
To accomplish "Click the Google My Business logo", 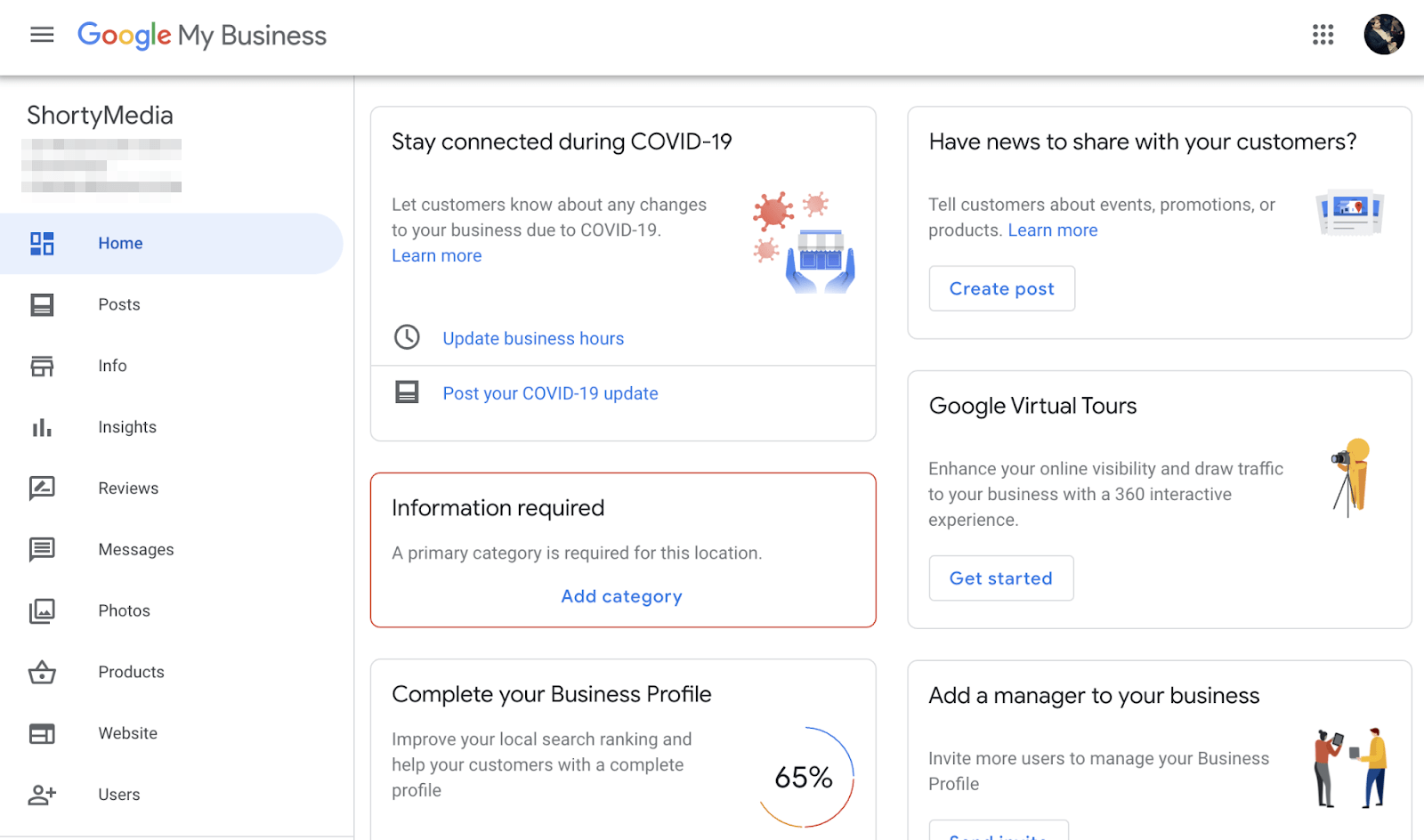I will pos(202,36).
